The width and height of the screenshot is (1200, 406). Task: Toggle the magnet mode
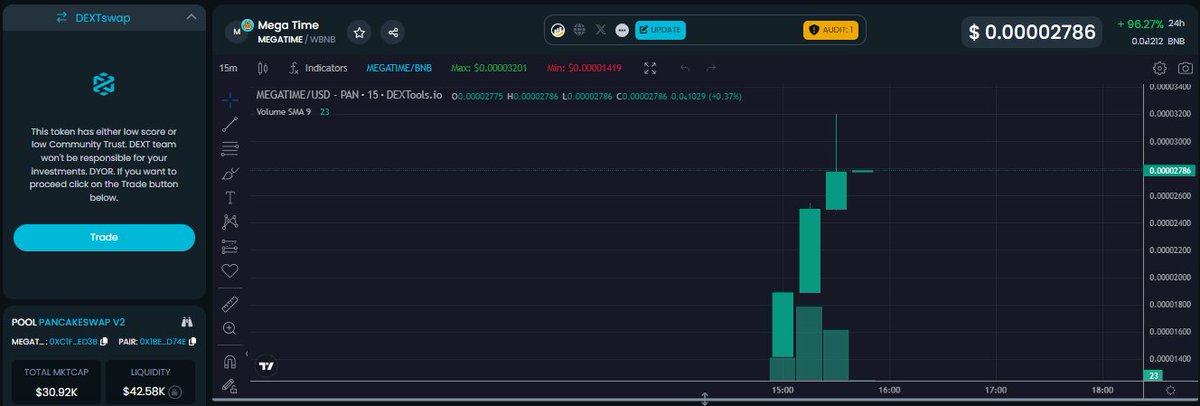click(x=230, y=361)
